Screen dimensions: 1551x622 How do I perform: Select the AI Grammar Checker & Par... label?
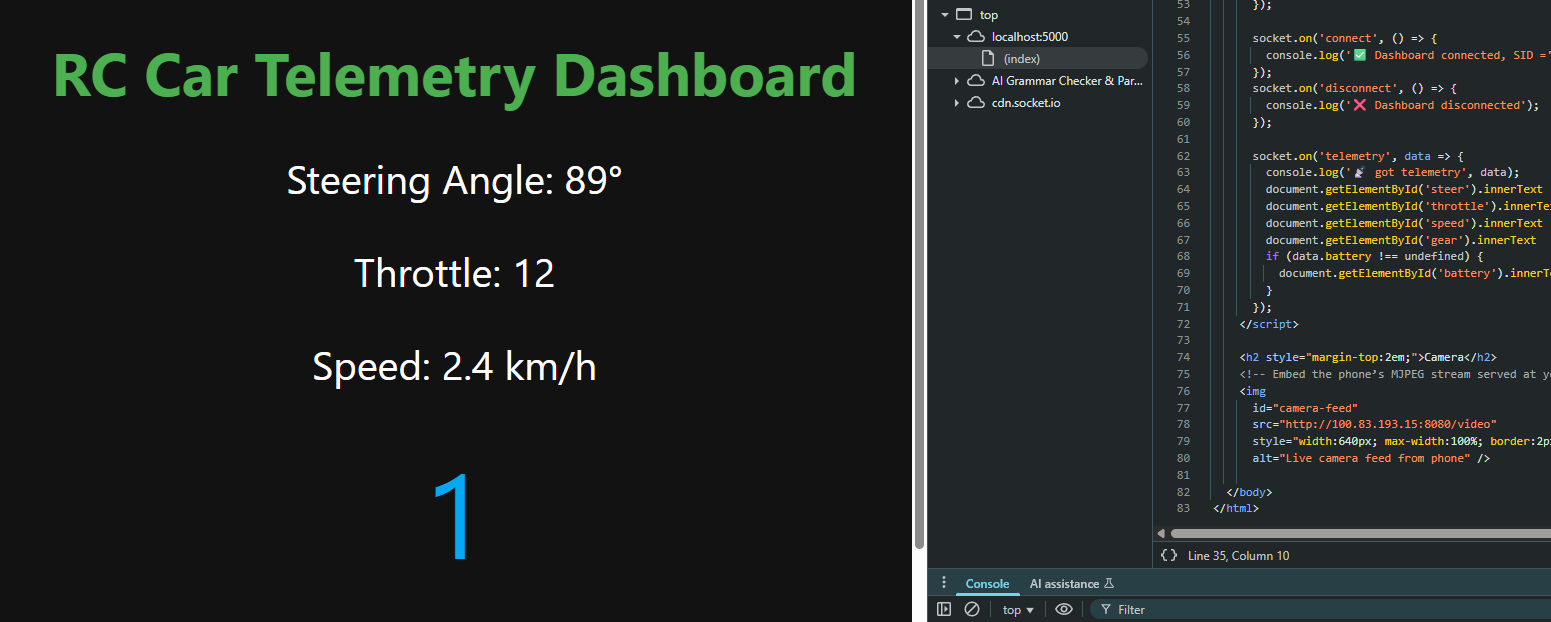pos(1067,81)
